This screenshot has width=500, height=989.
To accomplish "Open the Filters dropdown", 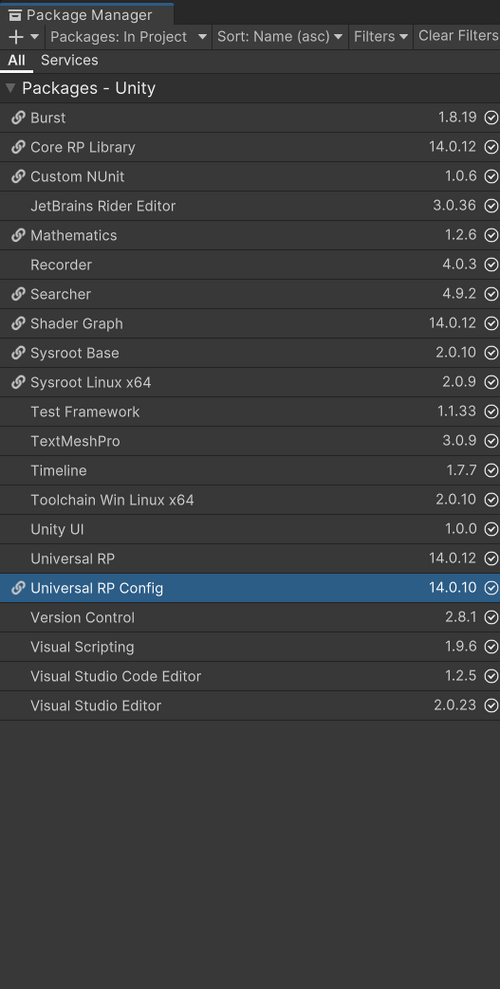I will (x=381, y=37).
